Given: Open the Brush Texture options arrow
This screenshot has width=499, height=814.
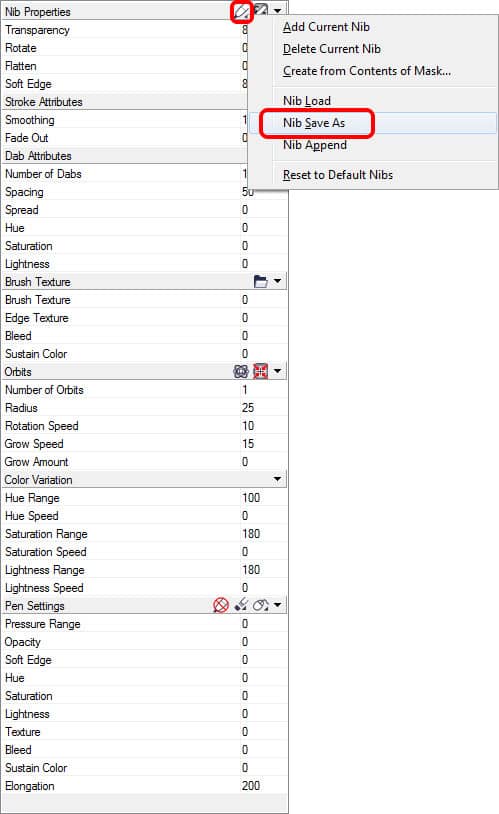Looking at the screenshot, I should (277, 281).
